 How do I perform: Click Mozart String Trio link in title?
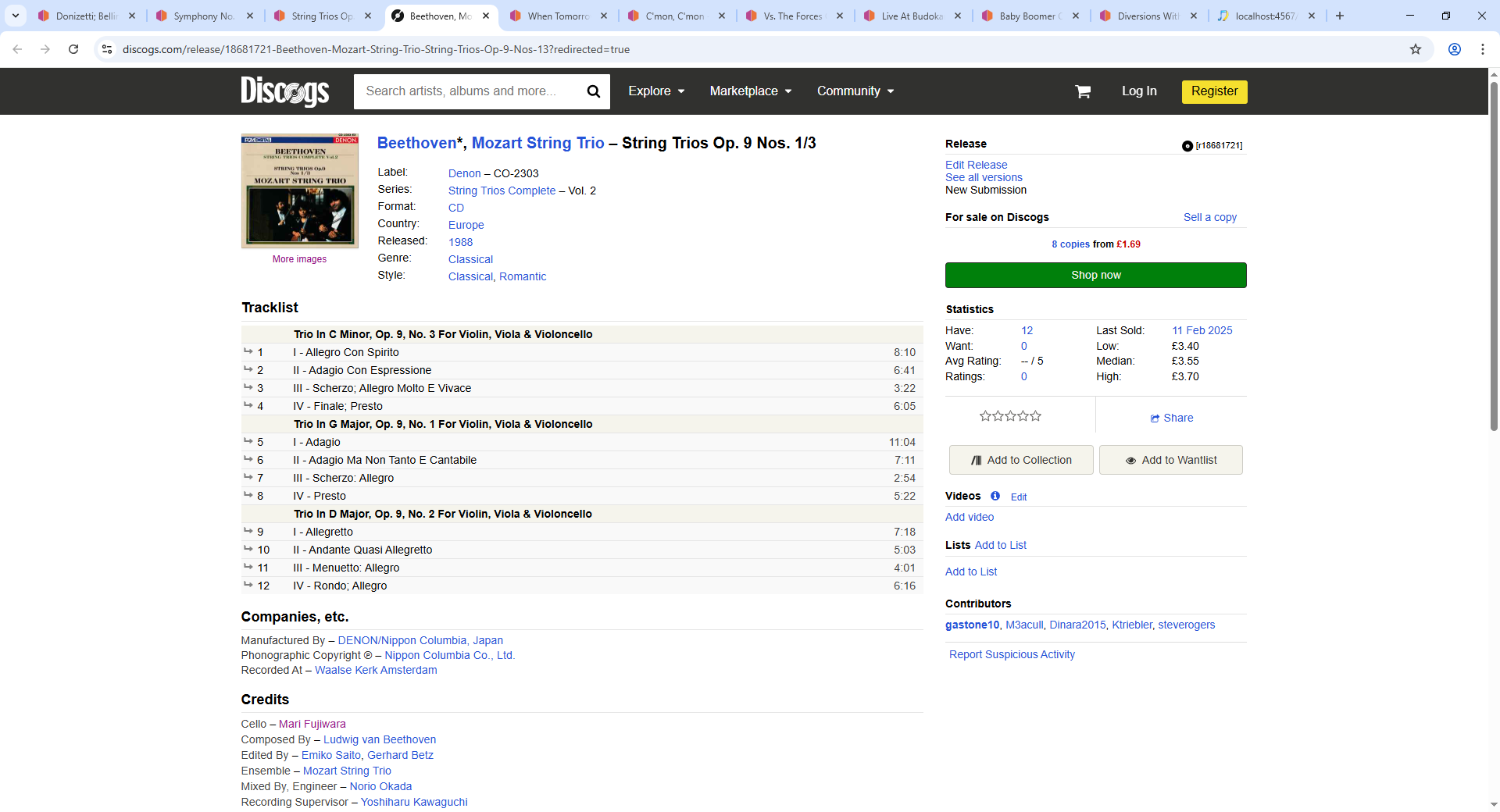click(537, 143)
